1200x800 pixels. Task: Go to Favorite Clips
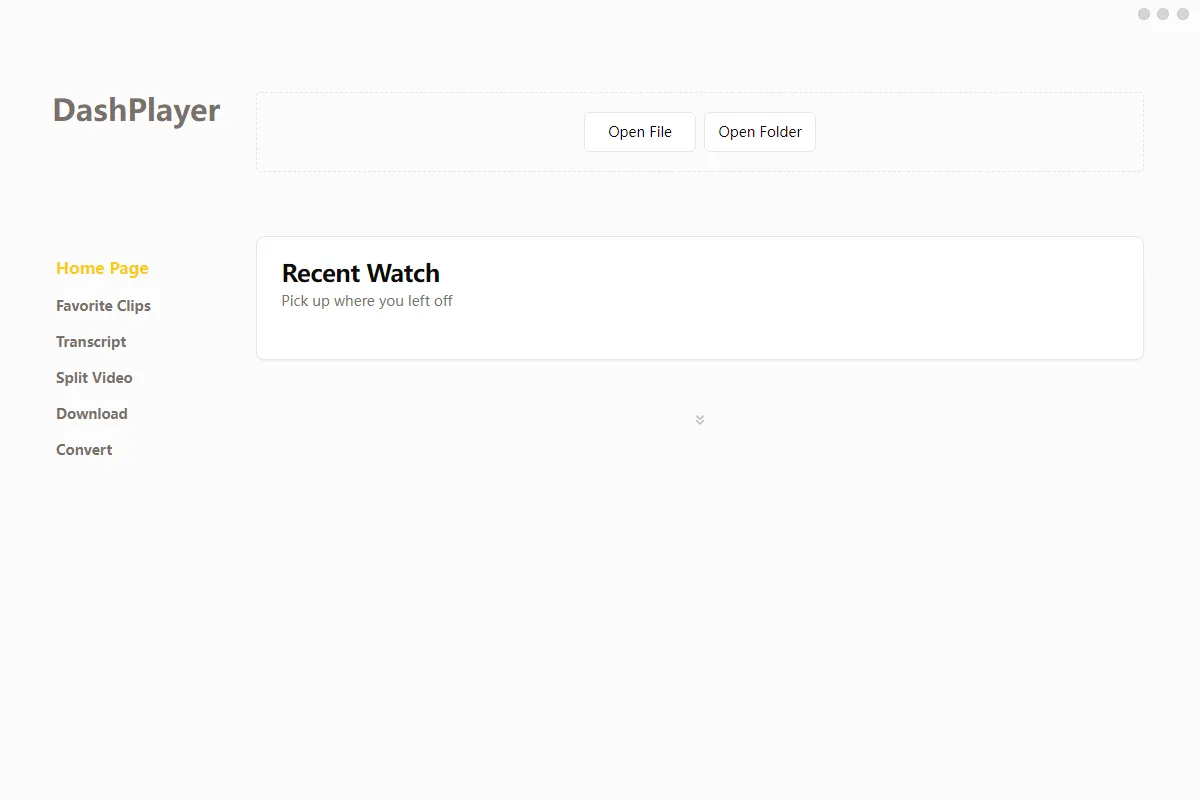point(104,305)
